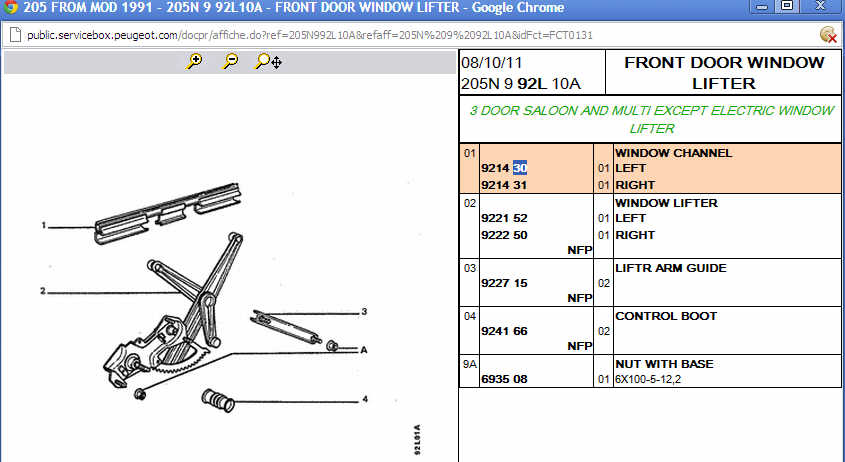Click the WINDOW CHANNEL heading

673,153
